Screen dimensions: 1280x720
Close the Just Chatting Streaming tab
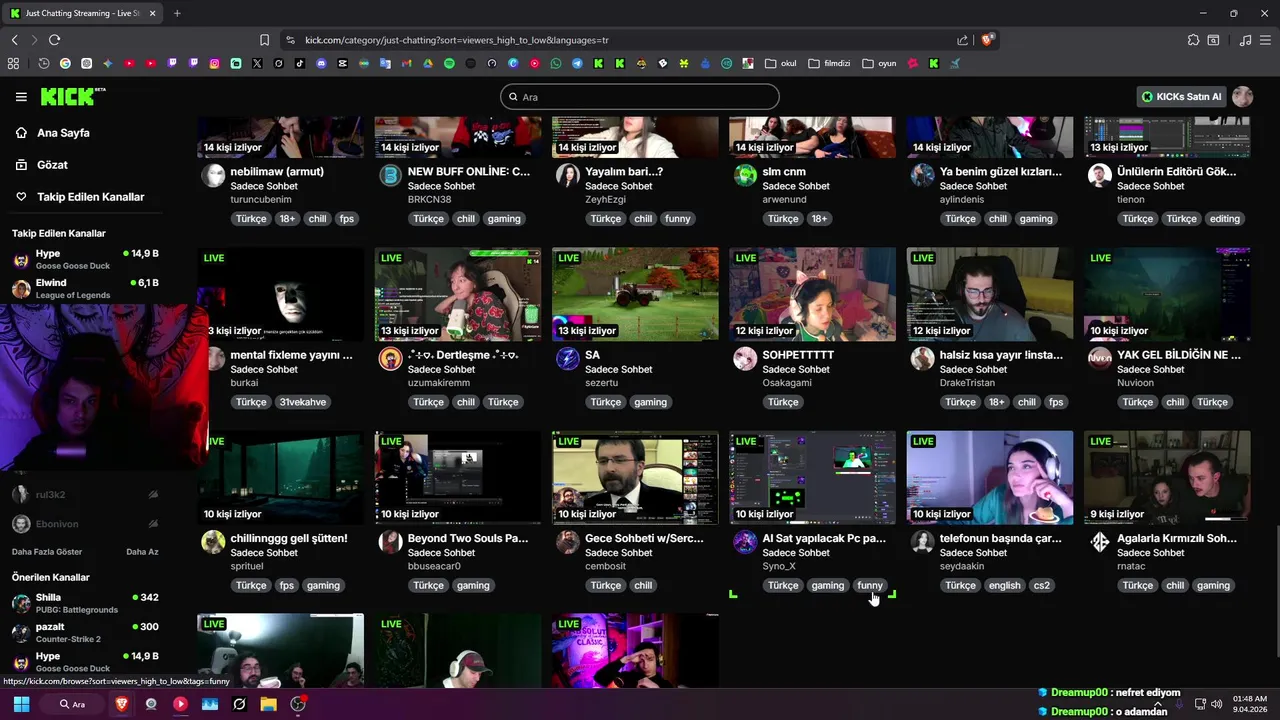(152, 13)
